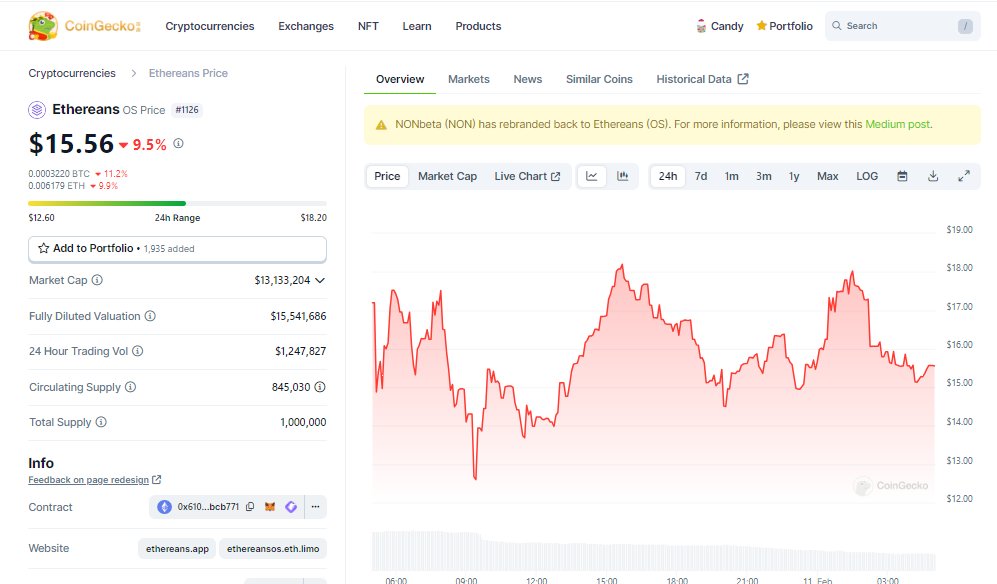Open the calendar date picker
The image size is (997, 584).
(x=902, y=176)
